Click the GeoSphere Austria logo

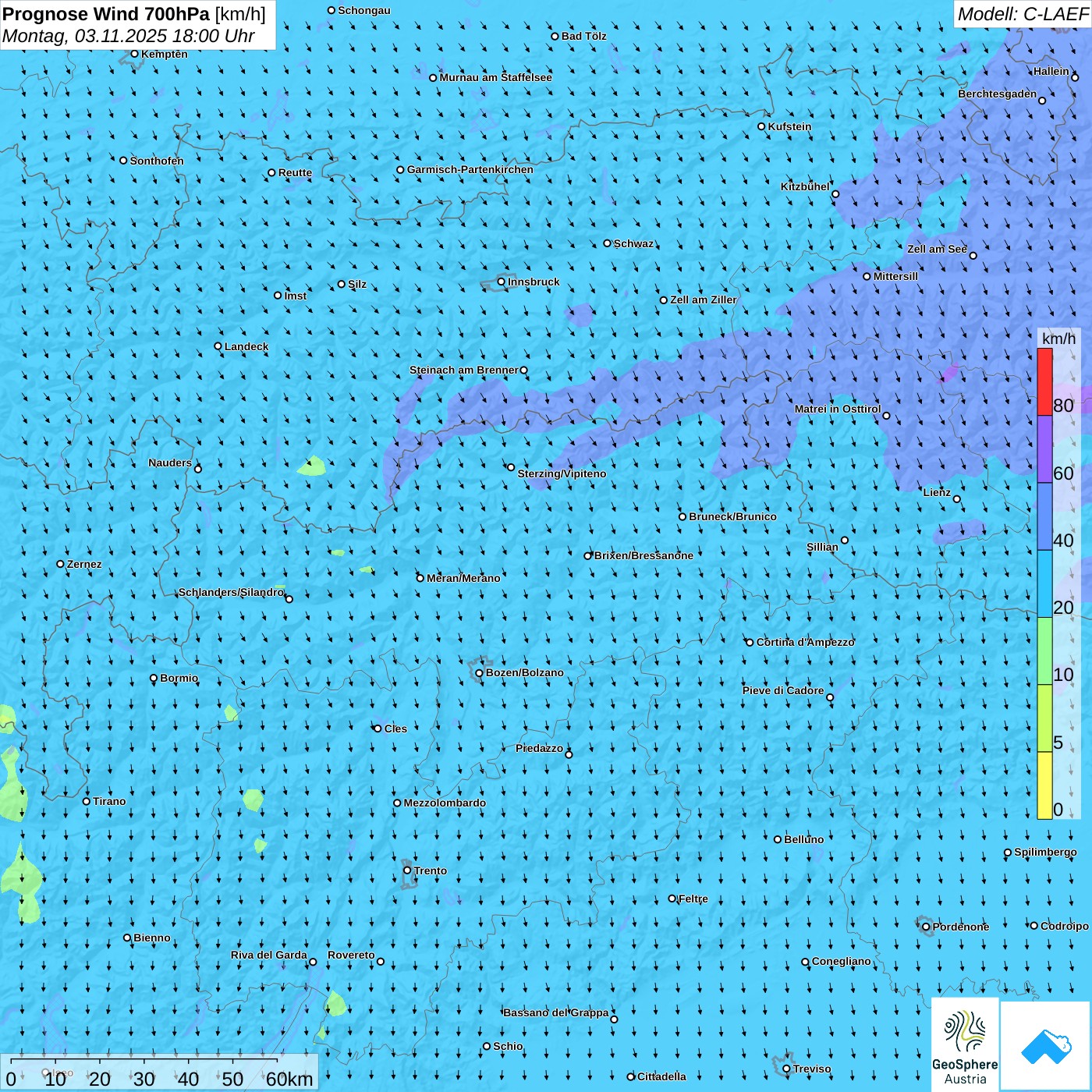point(965,1044)
